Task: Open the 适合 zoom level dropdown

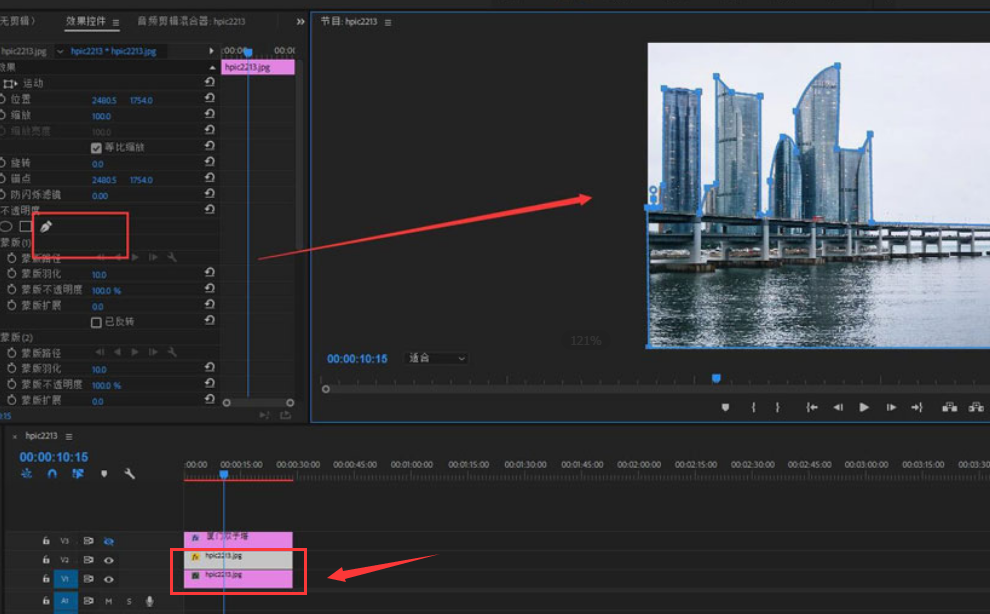Action: coord(437,358)
